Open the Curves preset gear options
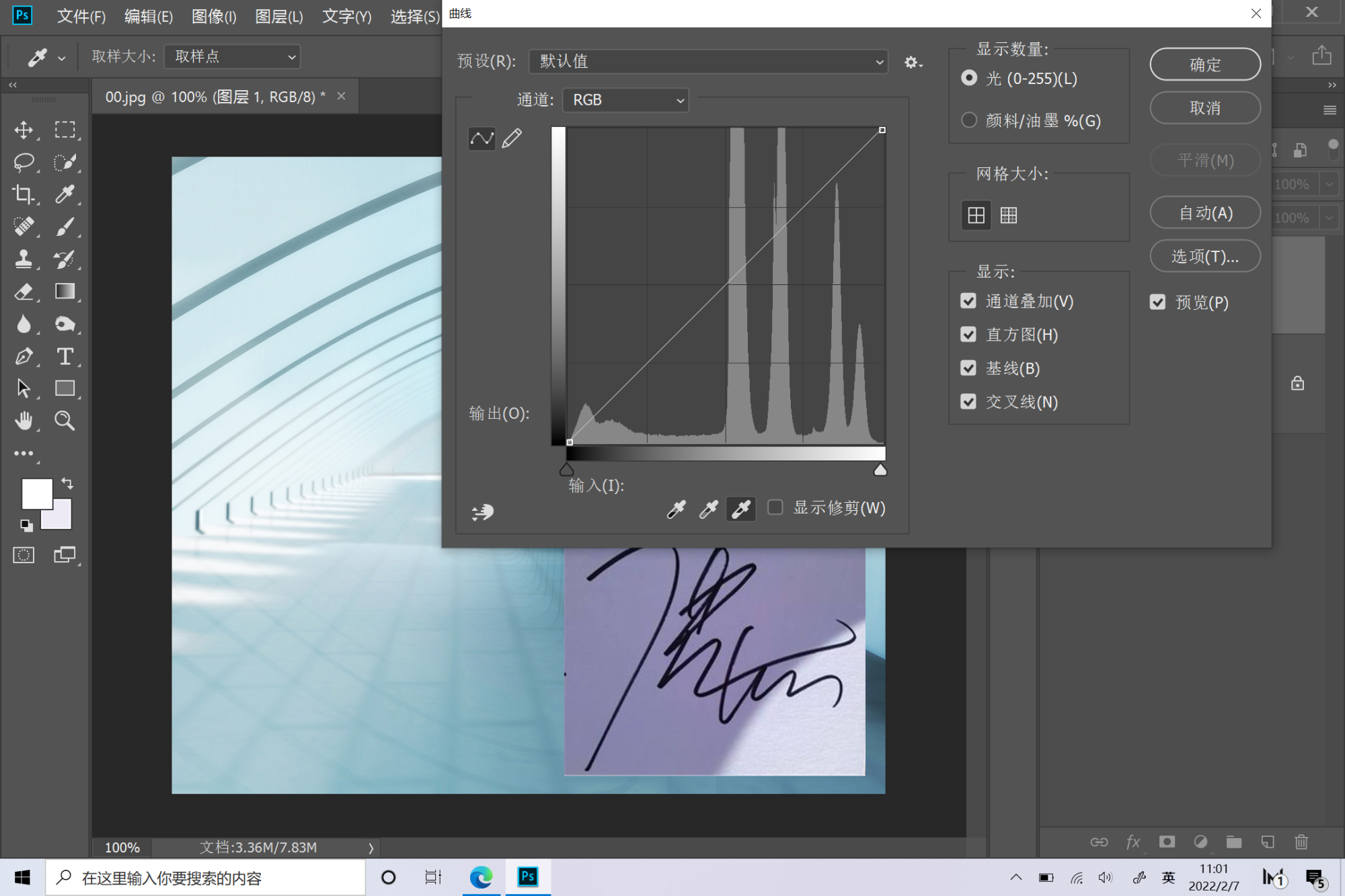This screenshot has width=1345, height=896. (913, 63)
